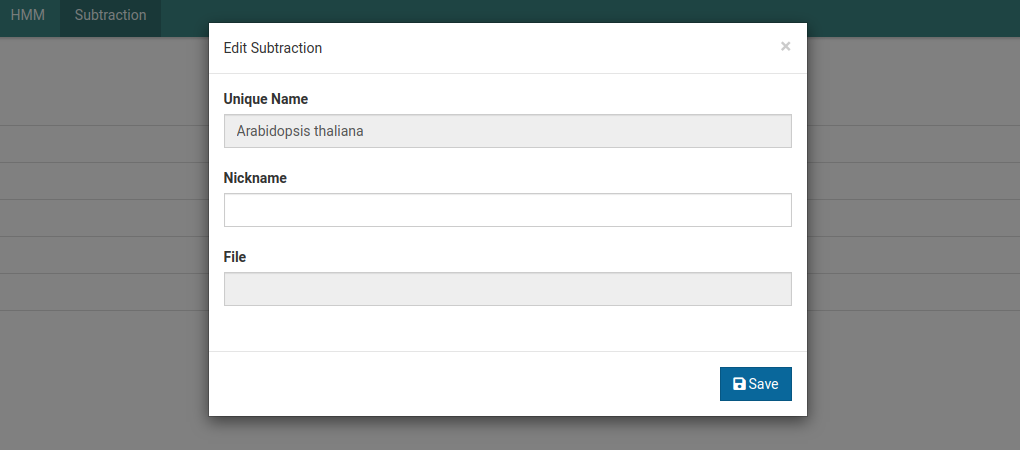
Task: Click the Arabidopsis thaliana text
Action: [x=299, y=131]
